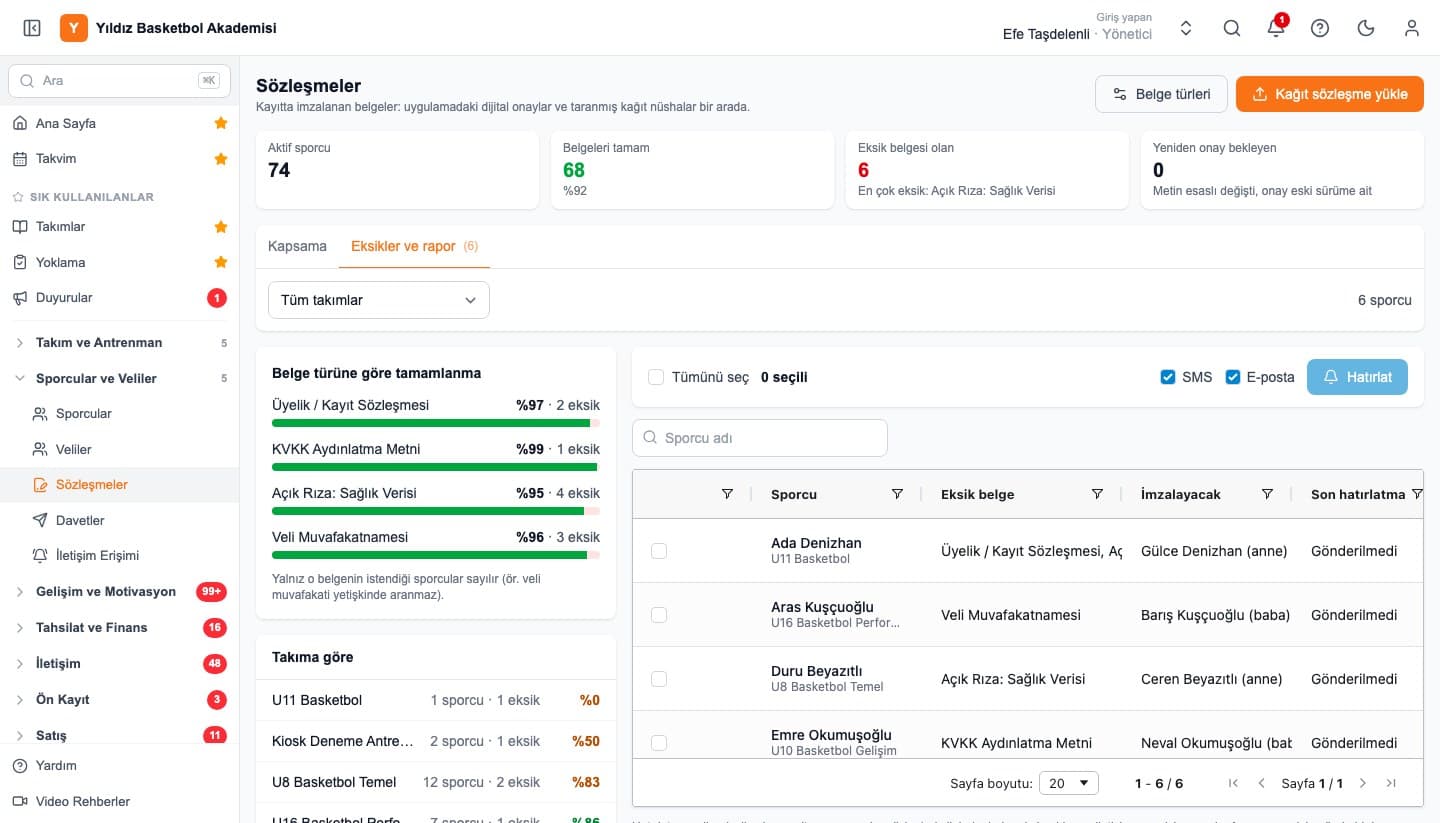Unstar Yoklama favorite star
Viewport: 1440px width, 823px height.
tap(221, 262)
